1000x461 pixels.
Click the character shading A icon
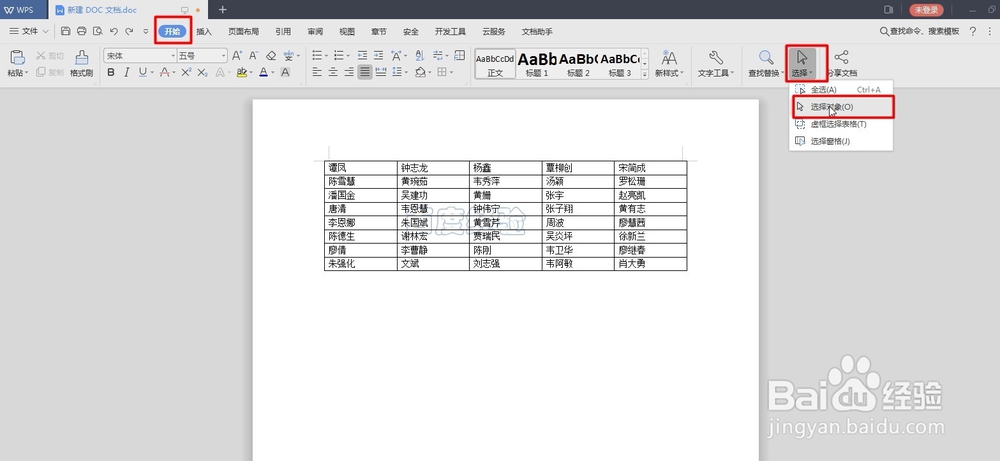(285, 73)
